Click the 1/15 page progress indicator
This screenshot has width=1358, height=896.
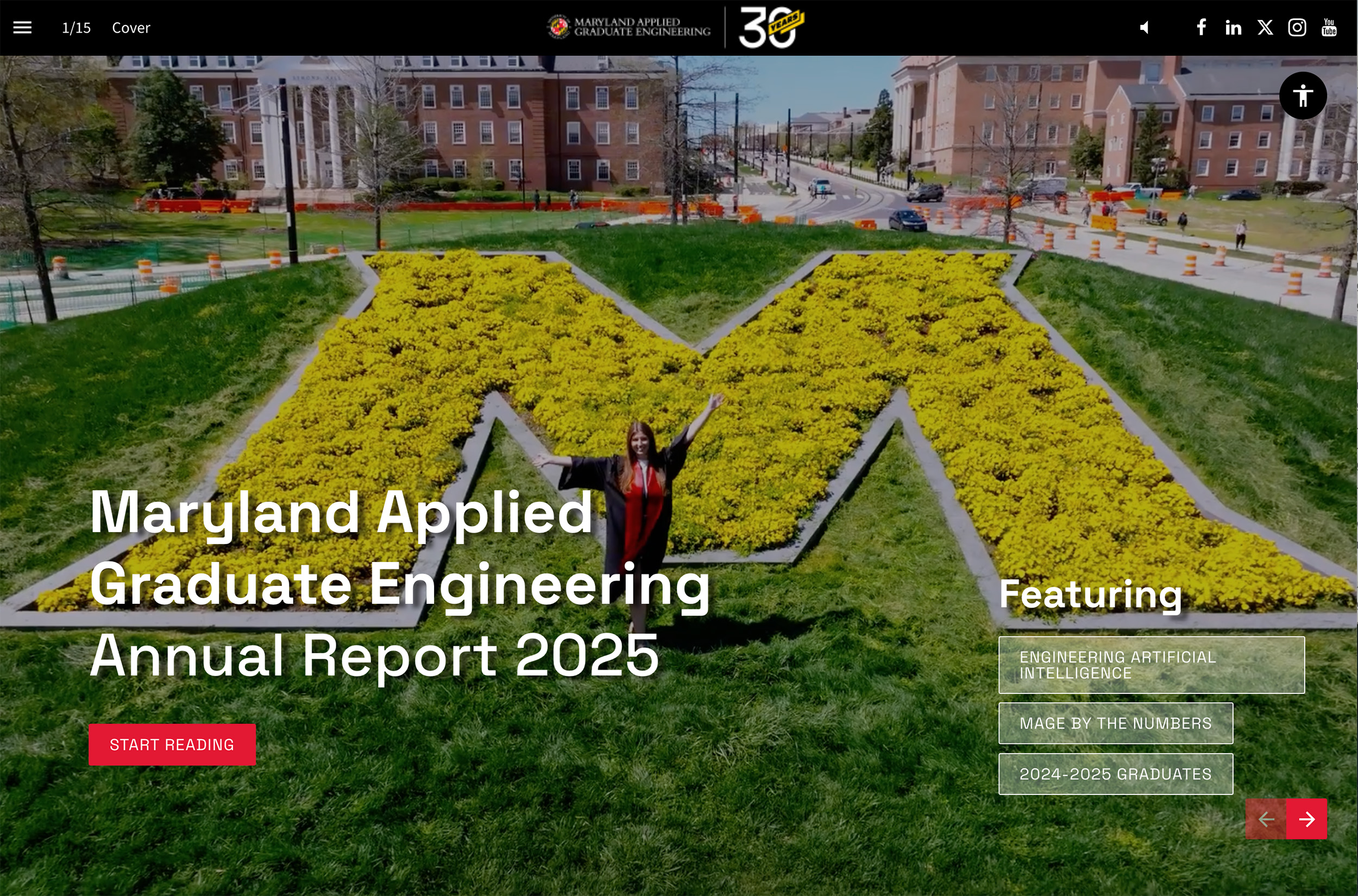coord(76,28)
